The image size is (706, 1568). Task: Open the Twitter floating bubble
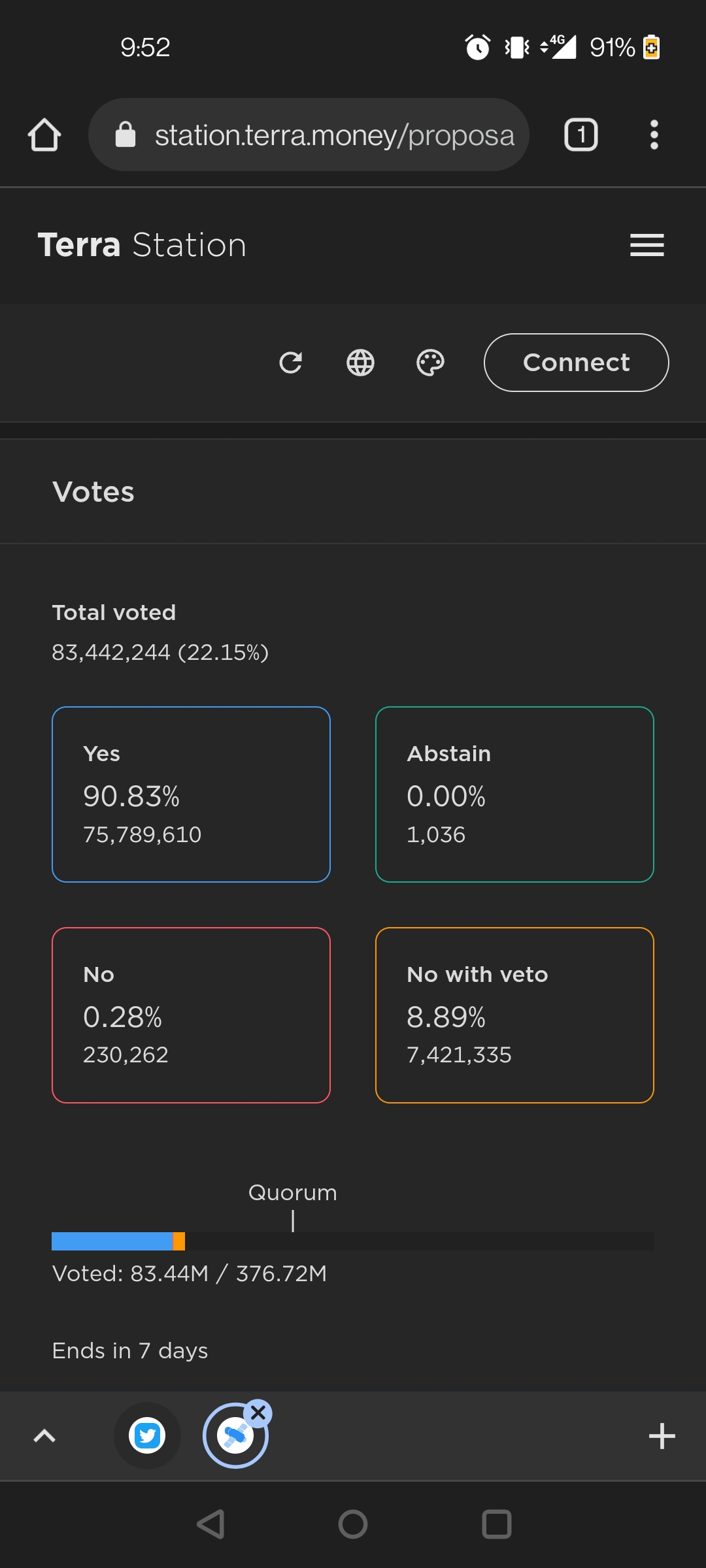coord(147,1436)
